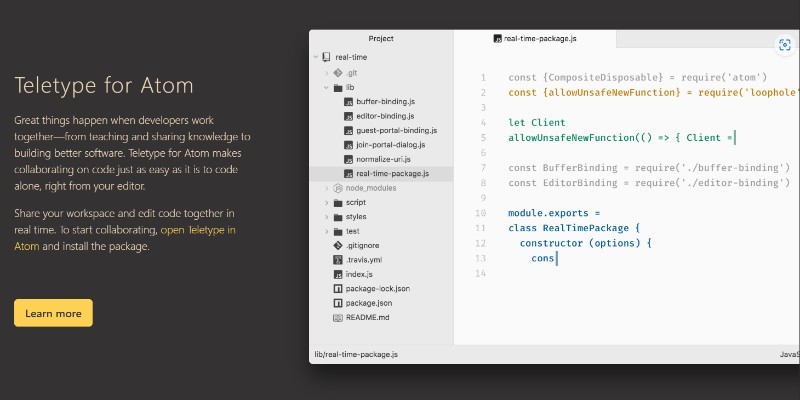Viewport: 800px width, 400px height.
Task: Expand the styles folder chevron
Action: (x=327, y=217)
